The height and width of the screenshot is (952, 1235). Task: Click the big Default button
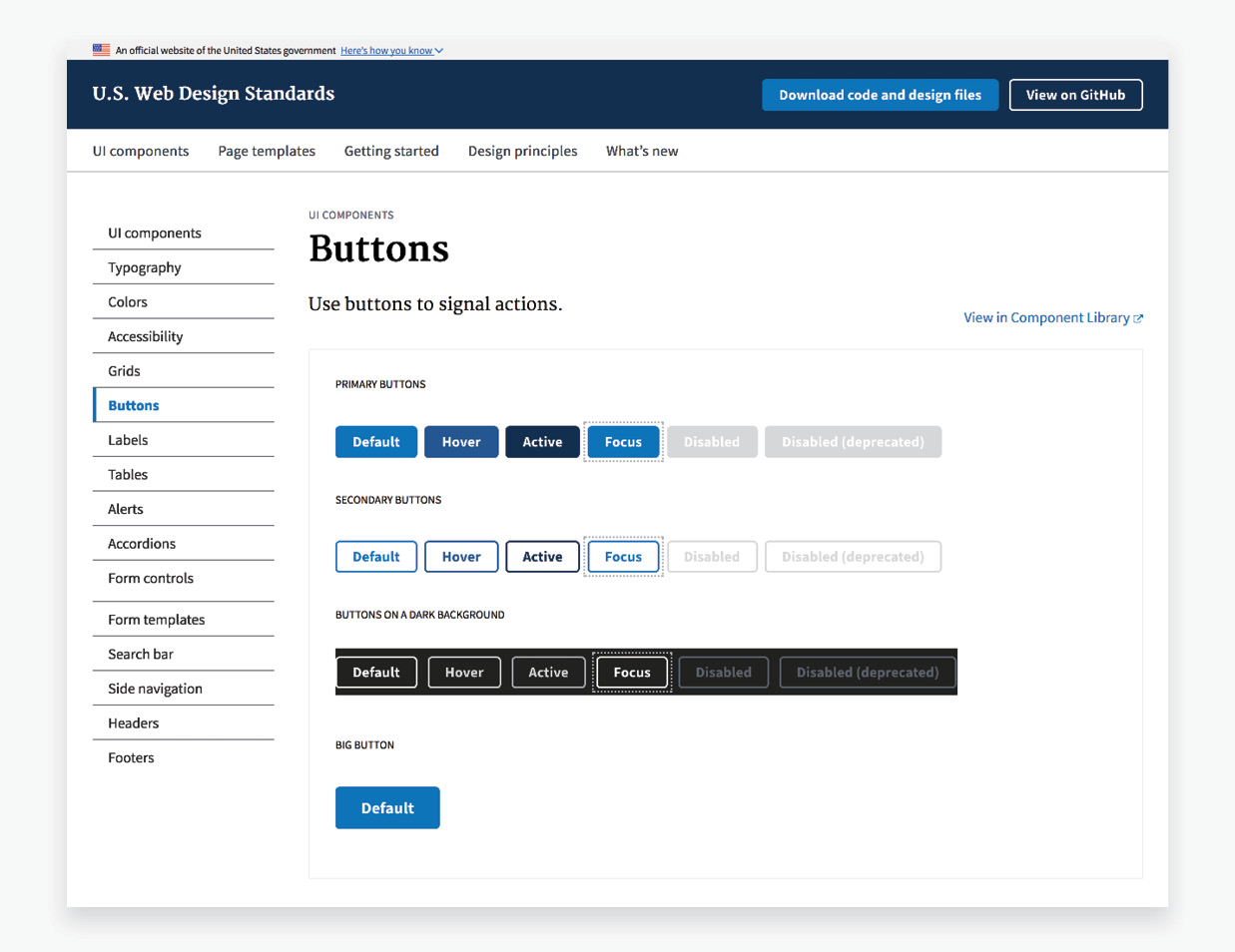pyautogui.click(x=387, y=808)
